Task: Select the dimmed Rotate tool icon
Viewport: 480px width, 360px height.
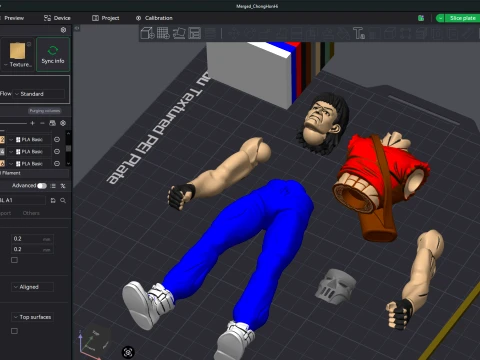Action: click(249, 33)
